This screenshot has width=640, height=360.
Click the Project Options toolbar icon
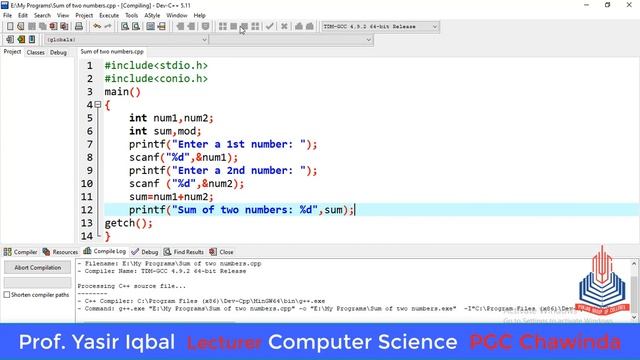(205, 26)
